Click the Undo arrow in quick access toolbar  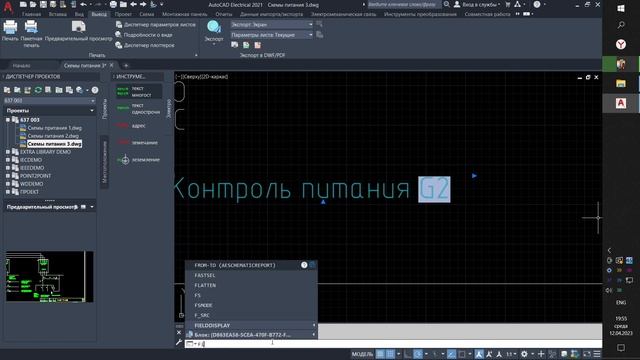pyautogui.click(x=84, y=4)
